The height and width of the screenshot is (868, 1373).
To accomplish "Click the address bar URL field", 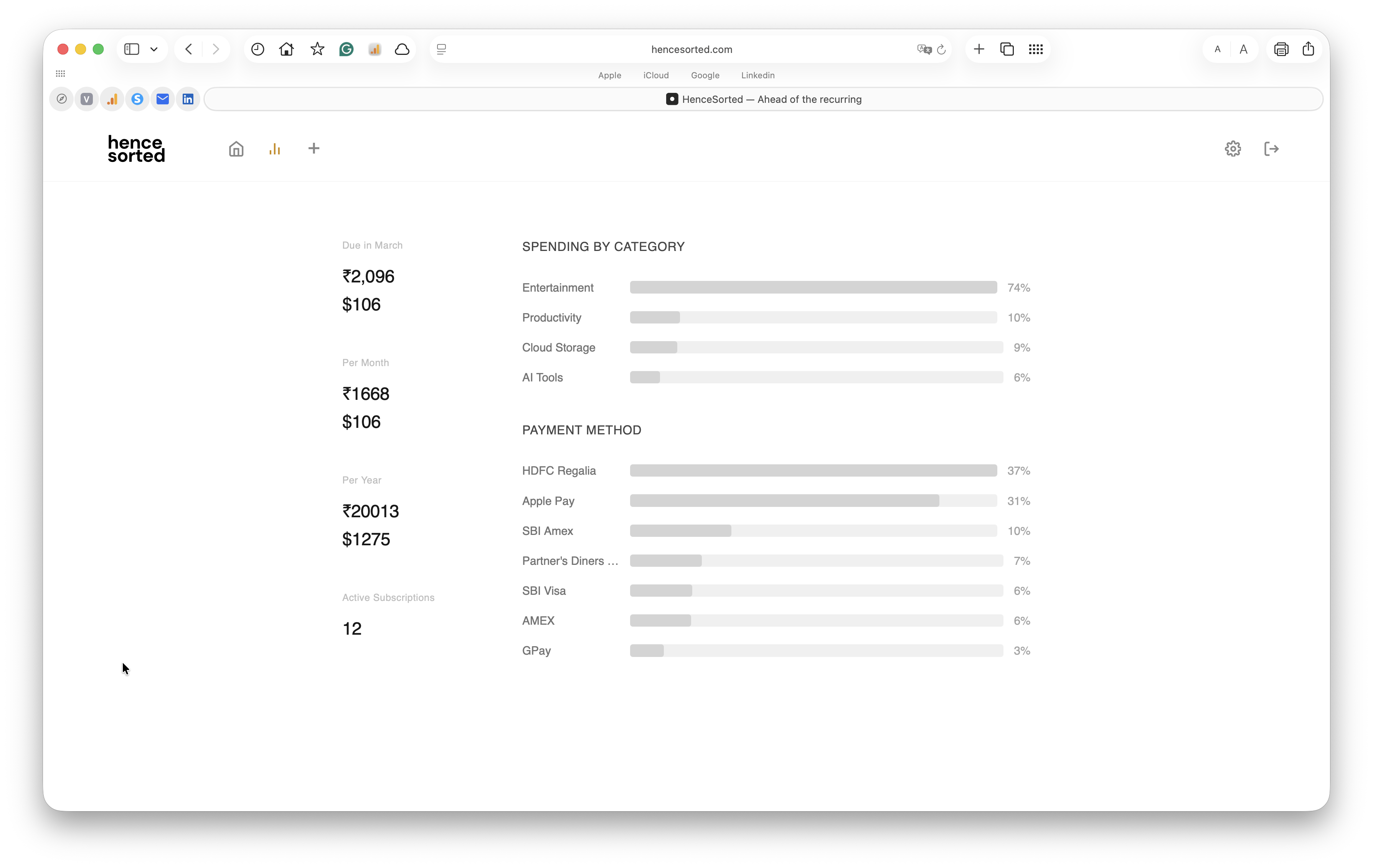I will 691,49.
